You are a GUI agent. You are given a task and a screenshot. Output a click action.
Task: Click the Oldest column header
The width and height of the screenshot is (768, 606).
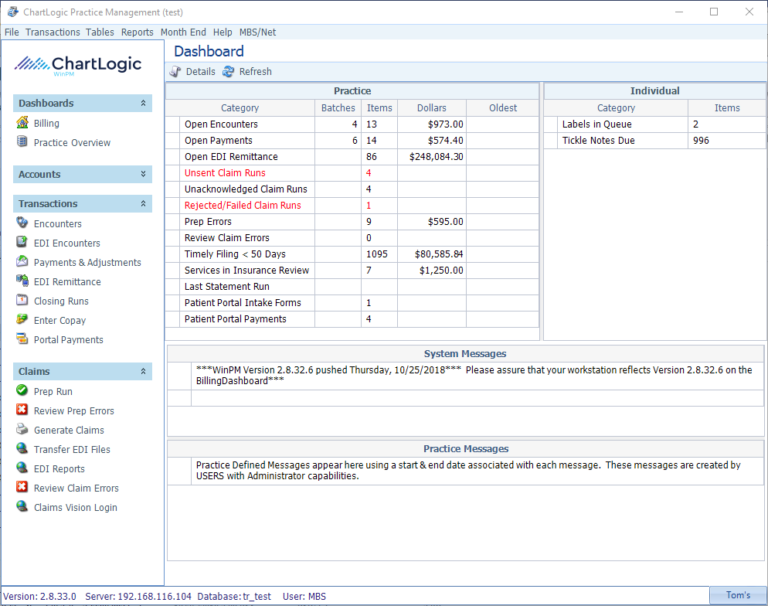503,108
